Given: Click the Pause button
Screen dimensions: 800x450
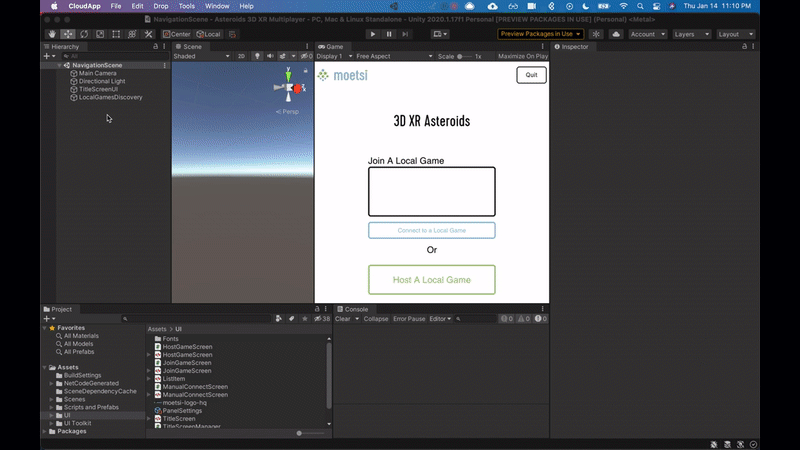Looking at the screenshot, I should coord(389,34).
